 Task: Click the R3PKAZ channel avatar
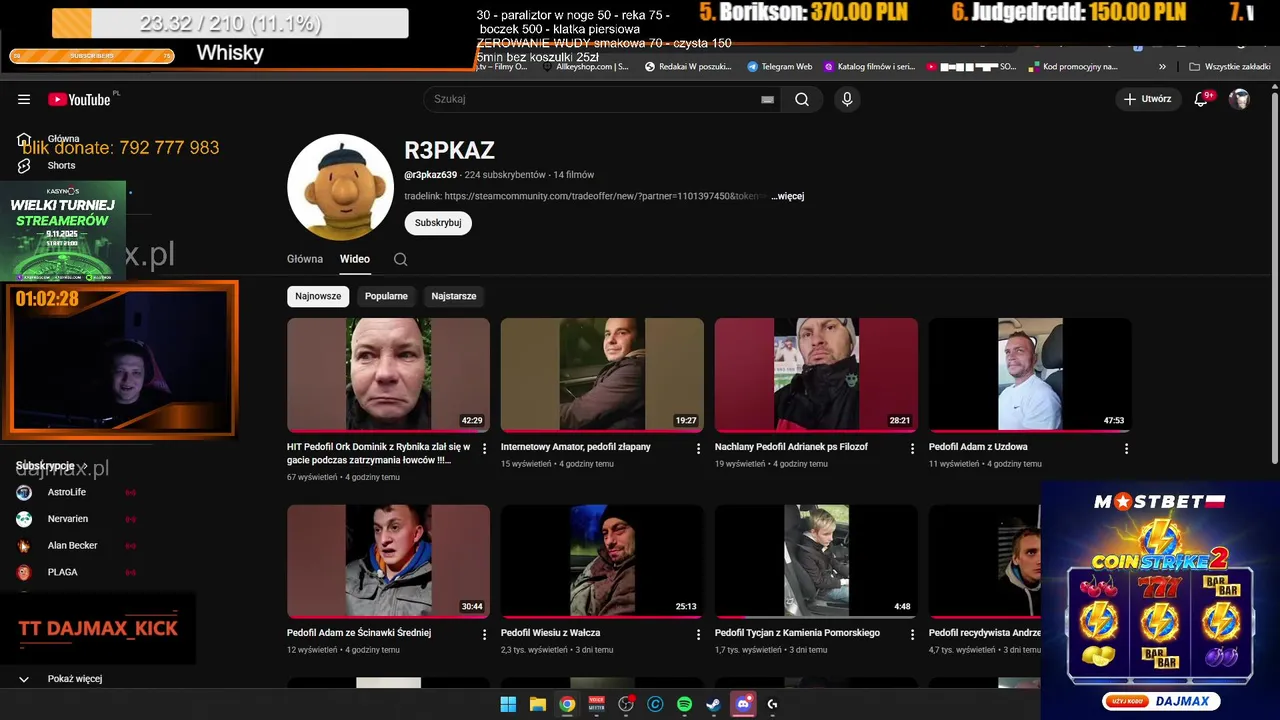pos(340,187)
